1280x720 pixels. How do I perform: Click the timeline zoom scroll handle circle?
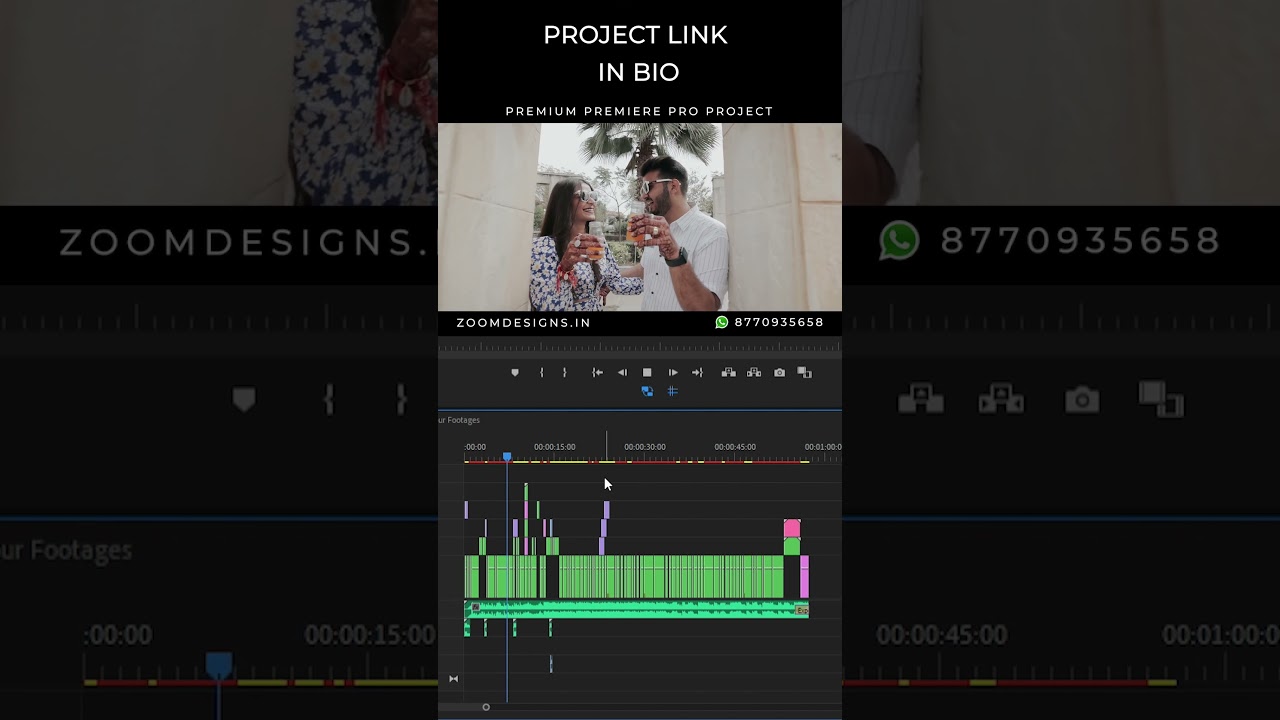[x=486, y=707]
